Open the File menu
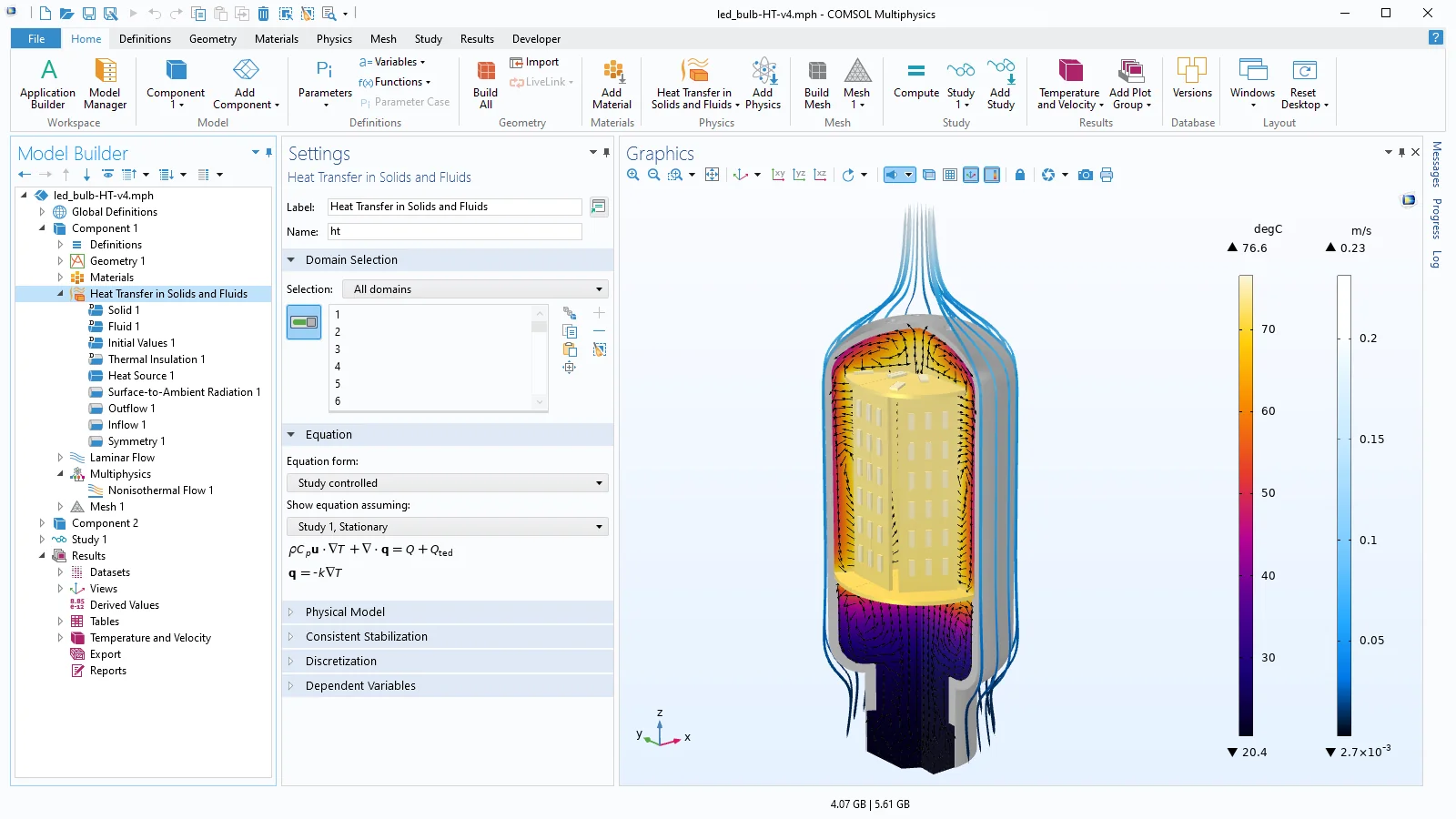The width and height of the screenshot is (1456, 819). (36, 39)
